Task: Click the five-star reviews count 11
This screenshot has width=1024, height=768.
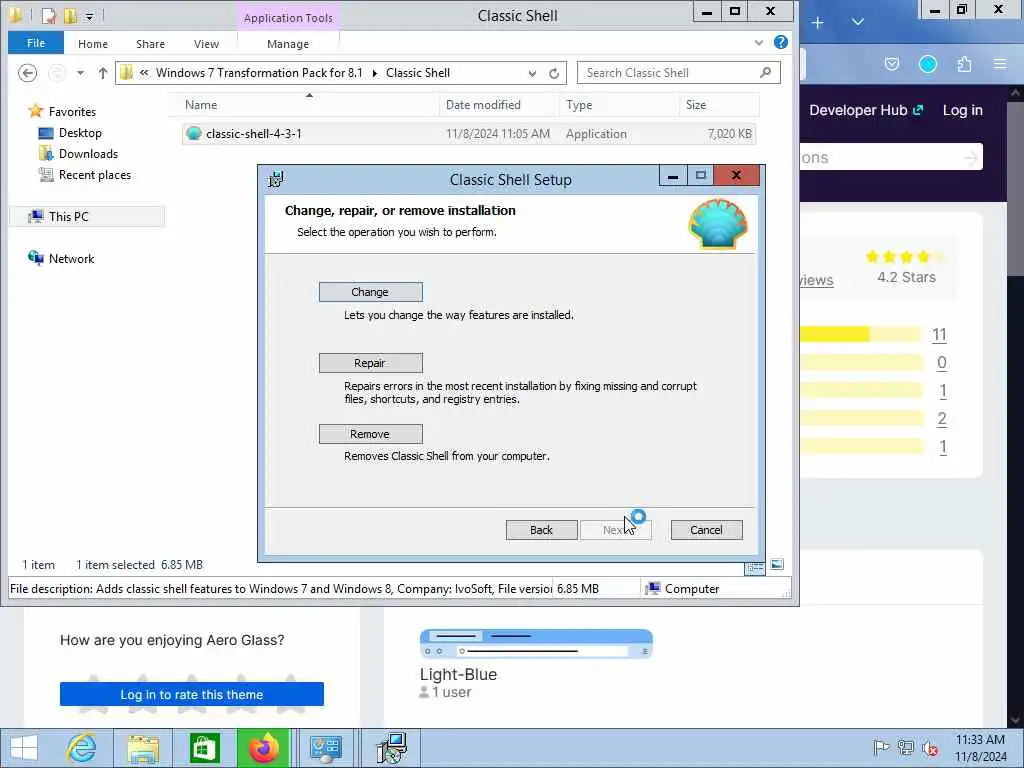Action: click(939, 335)
